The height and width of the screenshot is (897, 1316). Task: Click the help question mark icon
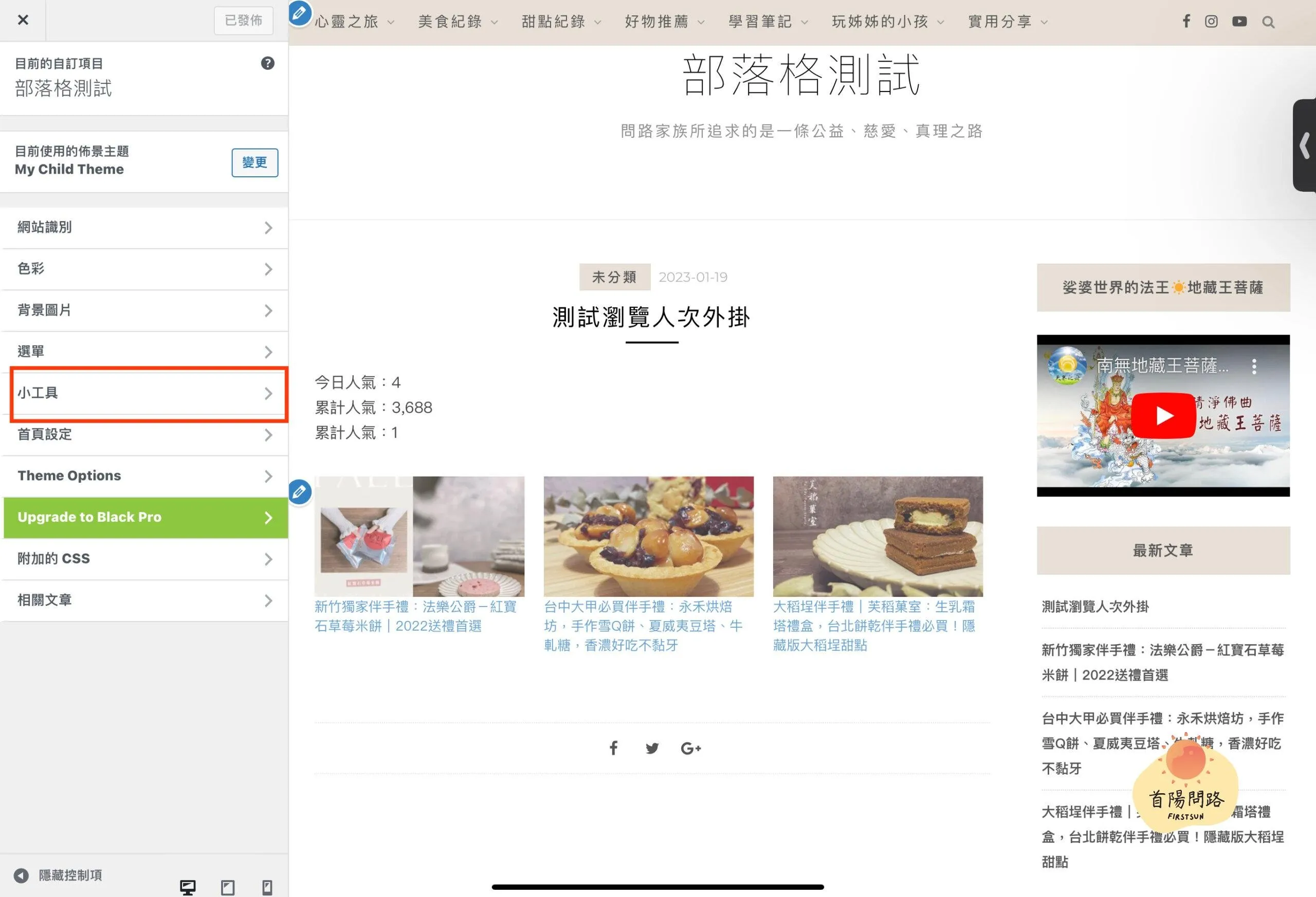[x=267, y=63]
